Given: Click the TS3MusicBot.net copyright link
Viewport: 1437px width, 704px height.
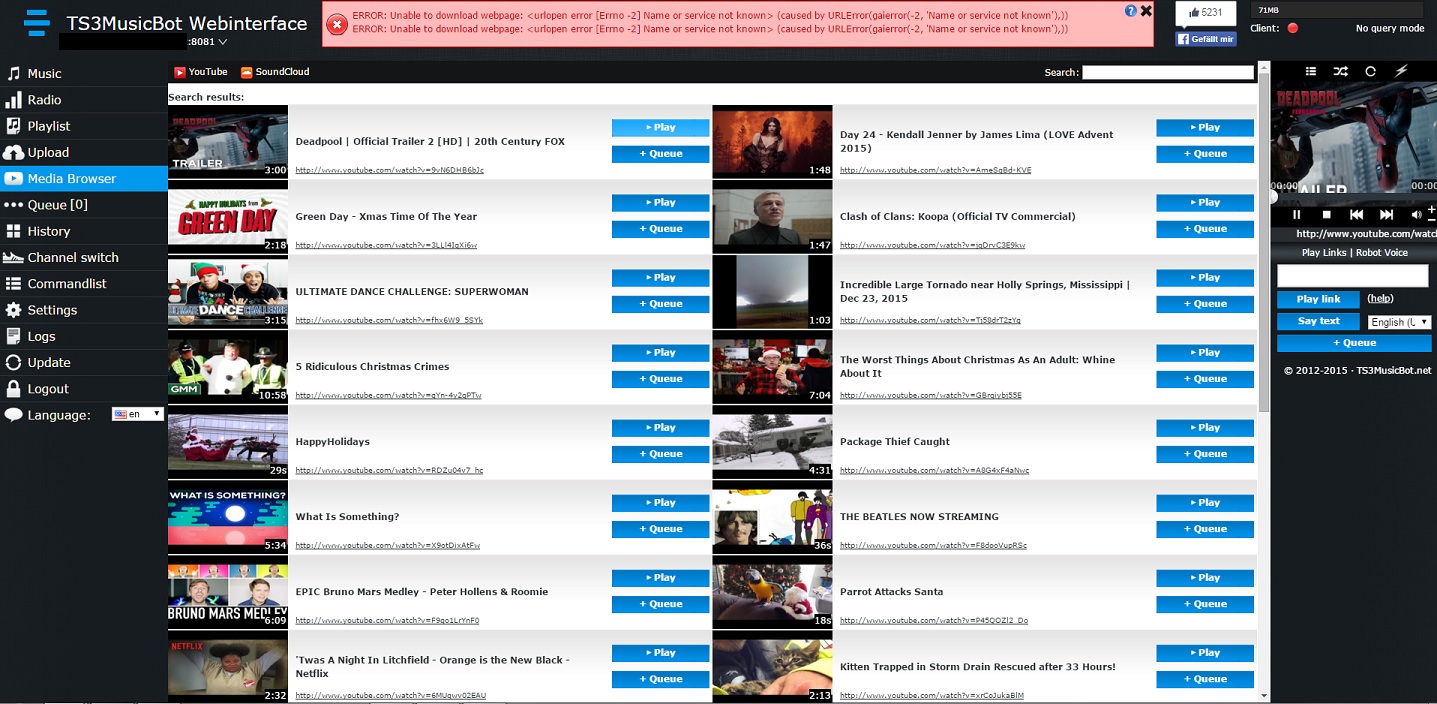Looking at the screenshot, I should (1394, 370).
